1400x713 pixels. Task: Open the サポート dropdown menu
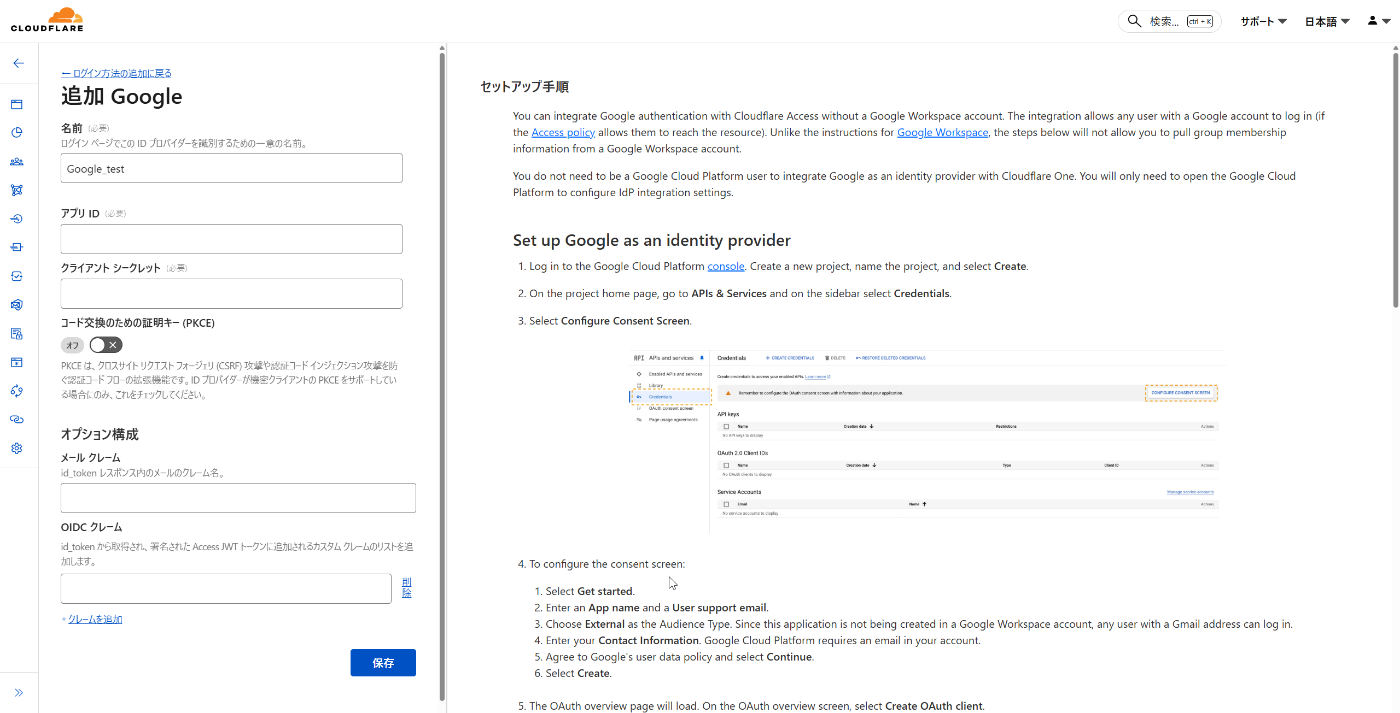pos(1263,21)
